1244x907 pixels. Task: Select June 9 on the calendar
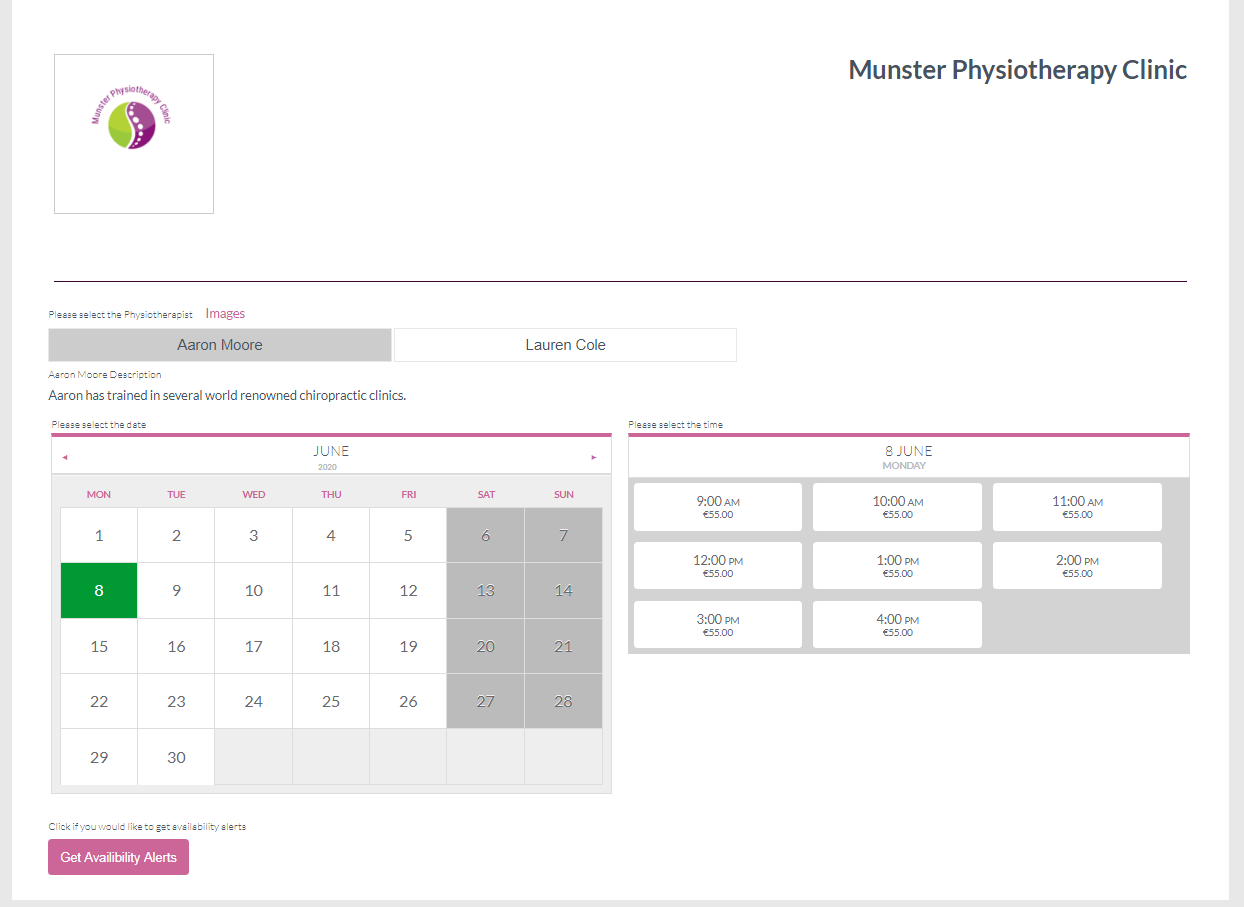point(176,590)
